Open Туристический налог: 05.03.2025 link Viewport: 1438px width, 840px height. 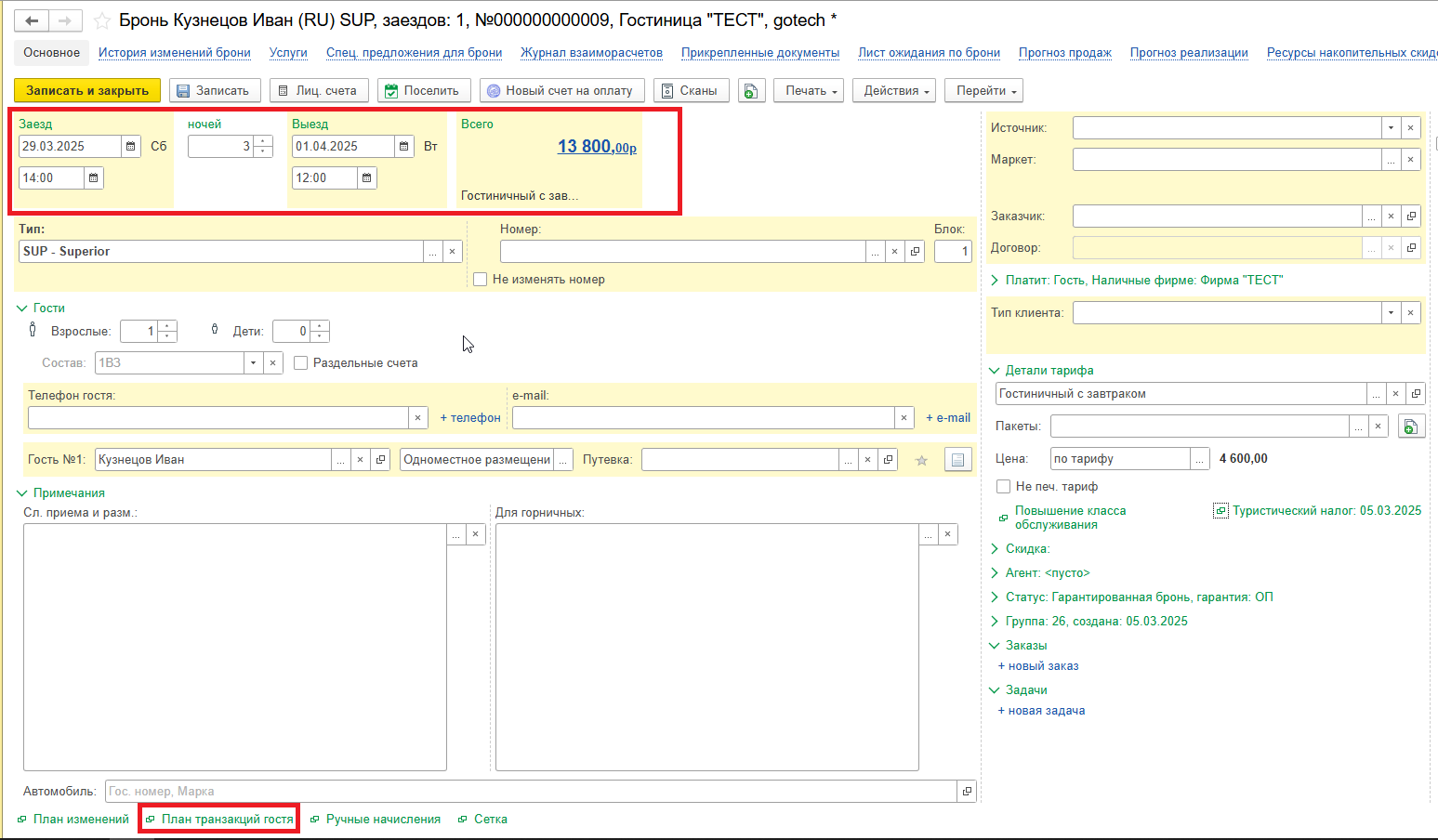click(x=1326, y=510)
